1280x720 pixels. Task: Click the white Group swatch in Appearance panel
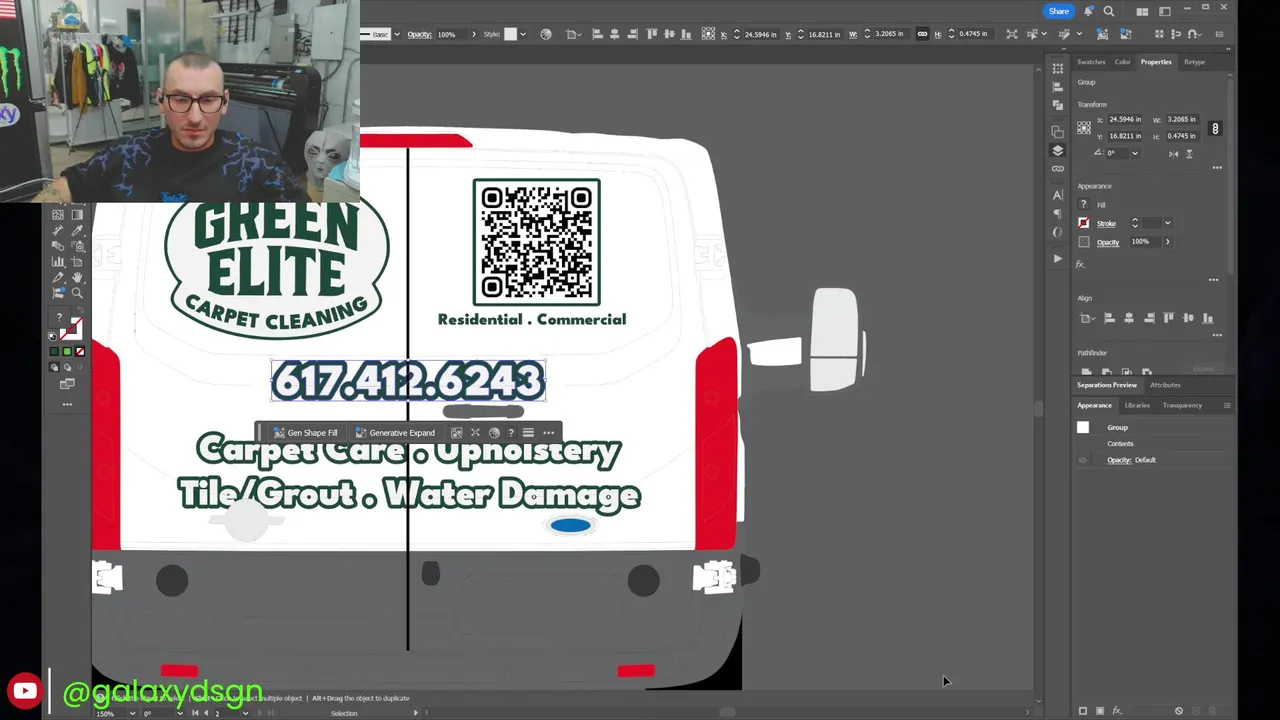click(x=1083, y=427)
